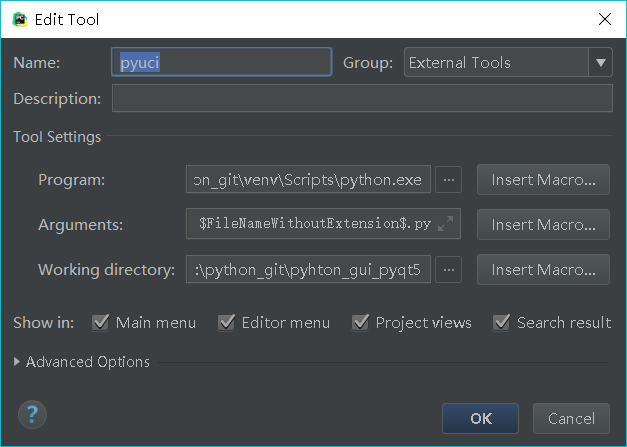Screen dimensions: 627x447
Task: Click the empty Description field
Action: click(x=362, y=99)
